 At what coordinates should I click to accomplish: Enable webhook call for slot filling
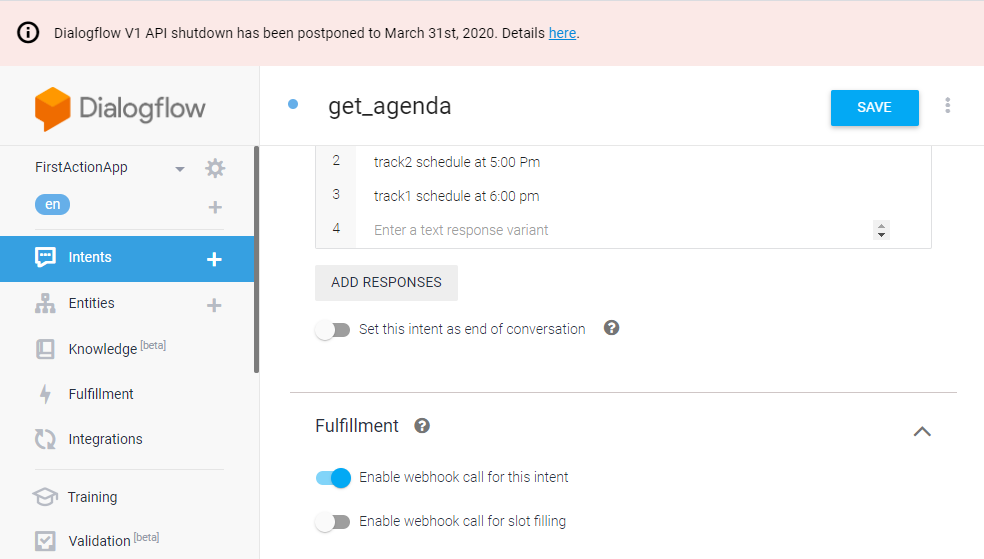pyautogui.click(x=333, y=521)
